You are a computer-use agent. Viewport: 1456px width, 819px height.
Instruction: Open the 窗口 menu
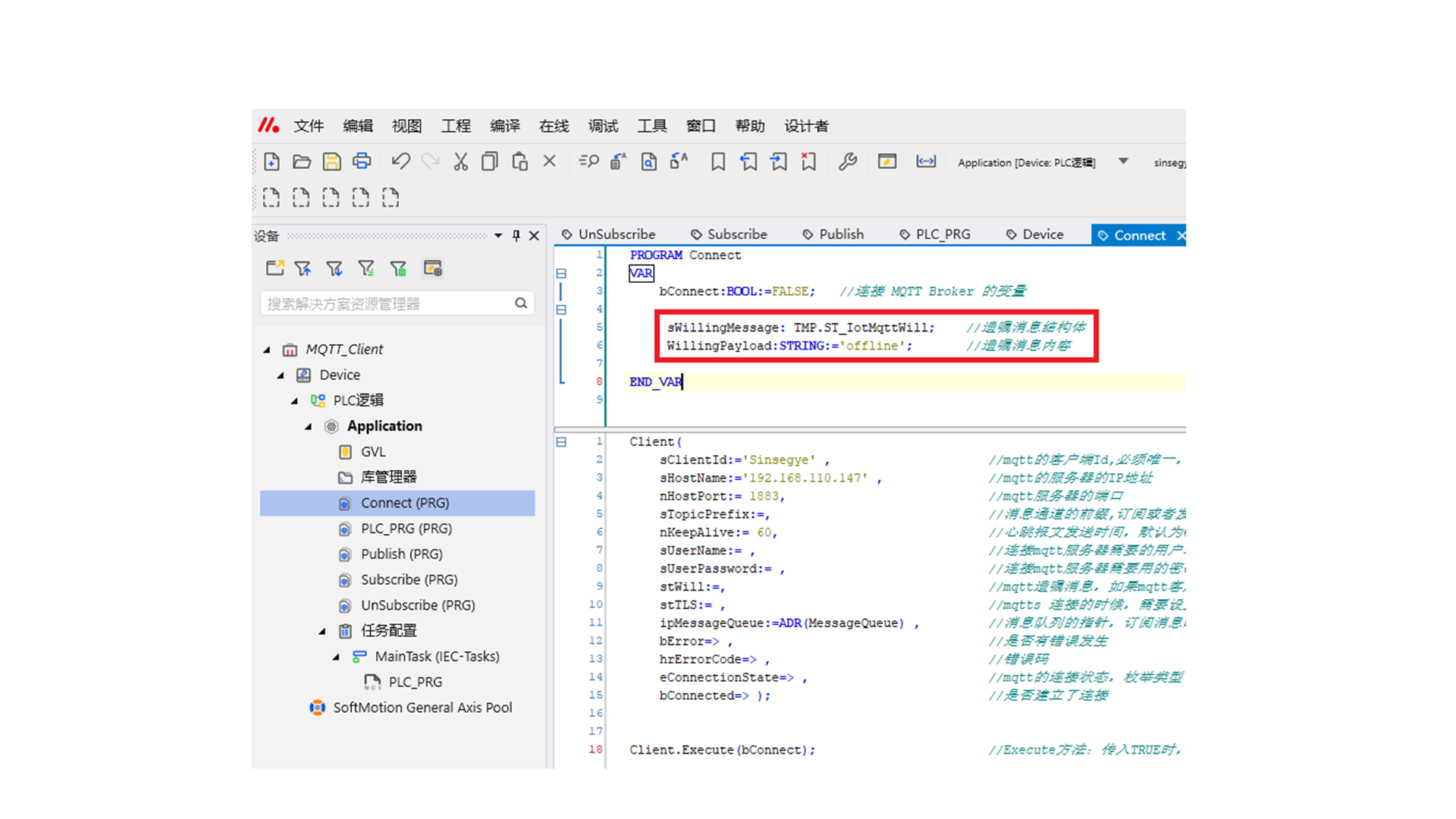701,126
